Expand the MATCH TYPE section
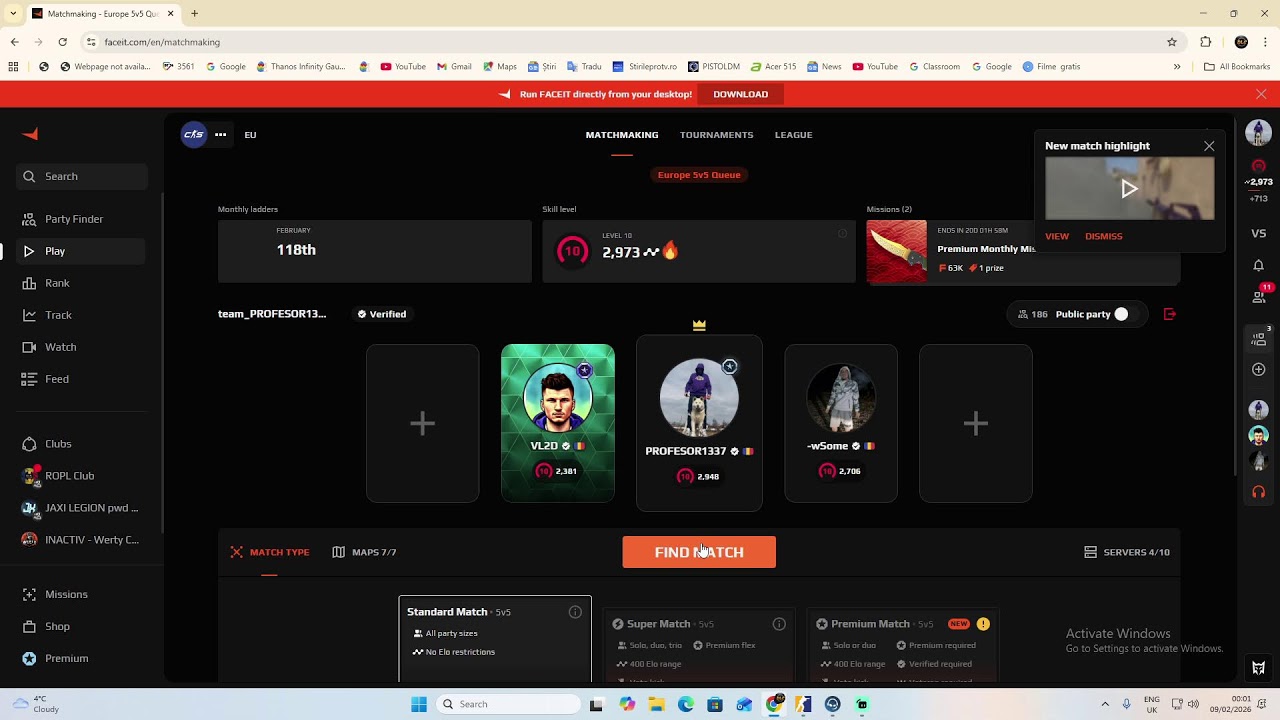Screen dimensions: 1280x720 point(270,552)
